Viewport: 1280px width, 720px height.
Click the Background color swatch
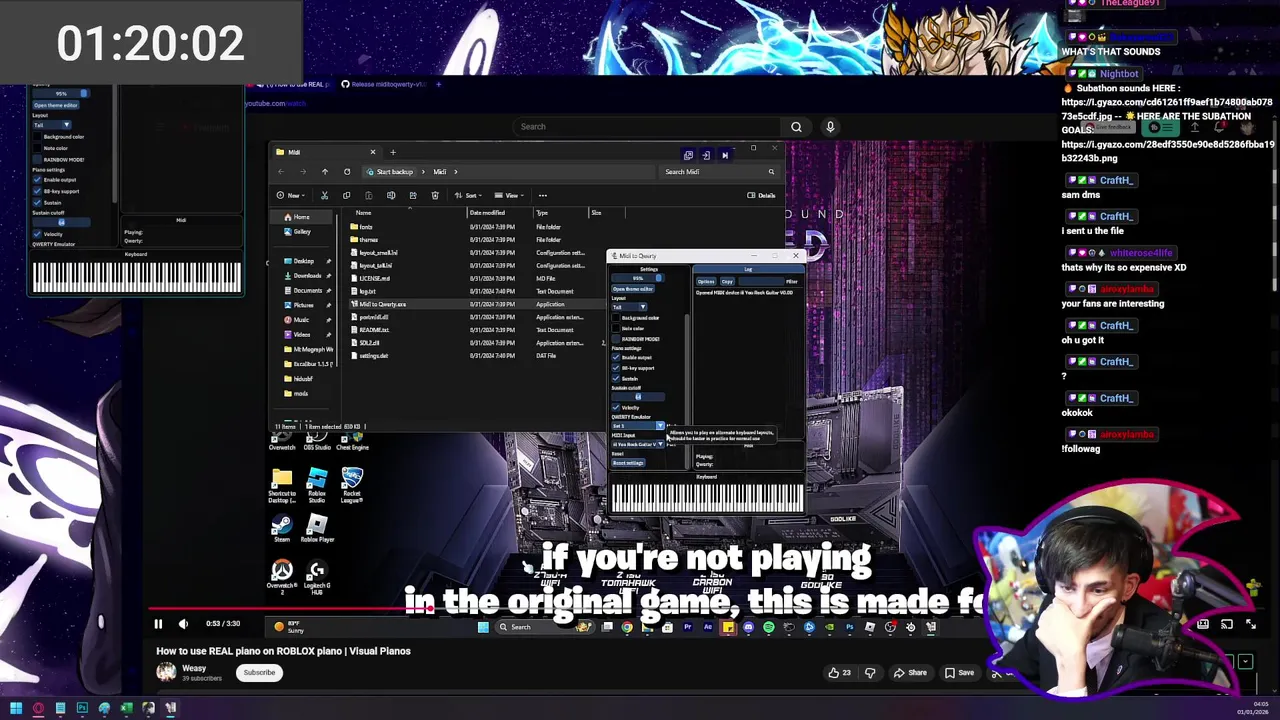click(616, 317)
